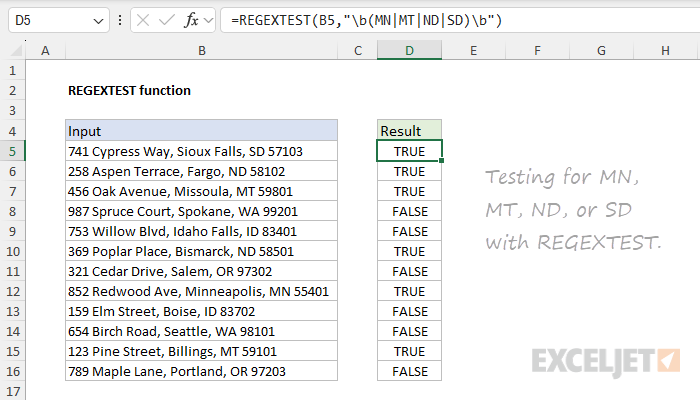Select cell '852 Redwood Ave, Minneapolis, MN 55401'
This screenshot has height=400, width=700.
[x=201, y=292]
